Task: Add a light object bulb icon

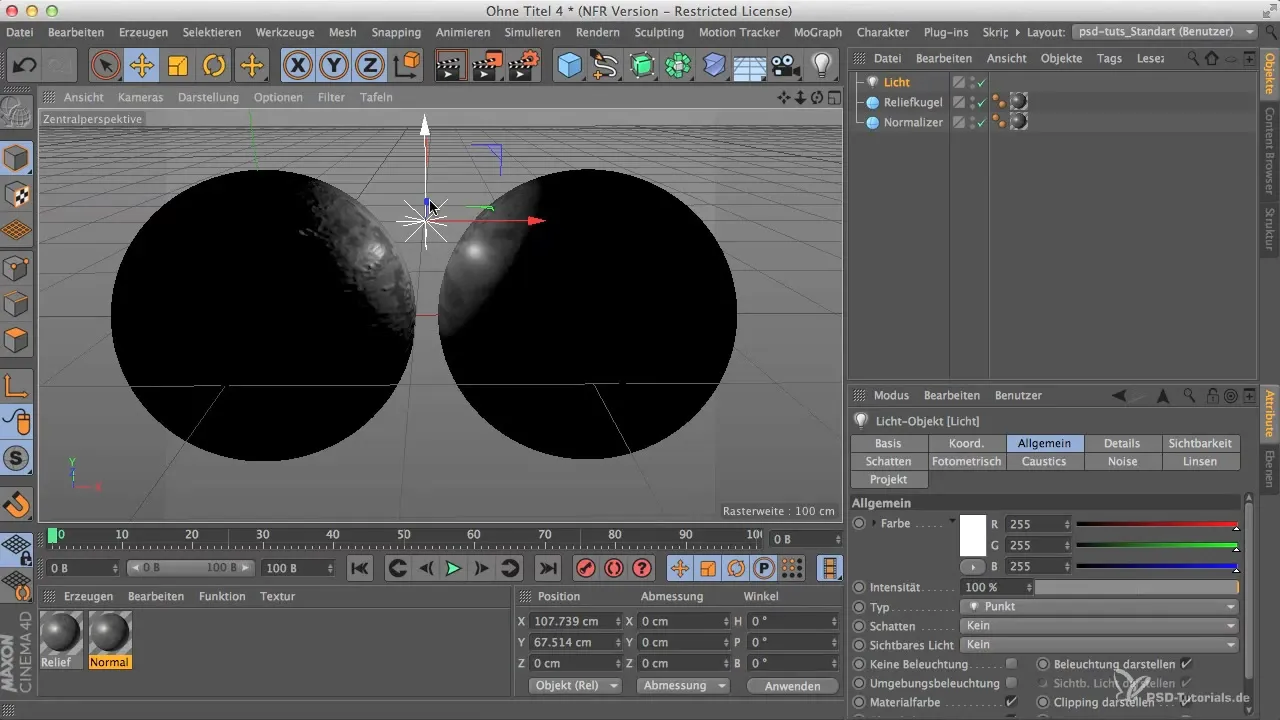Action: (x=822, y=66)
